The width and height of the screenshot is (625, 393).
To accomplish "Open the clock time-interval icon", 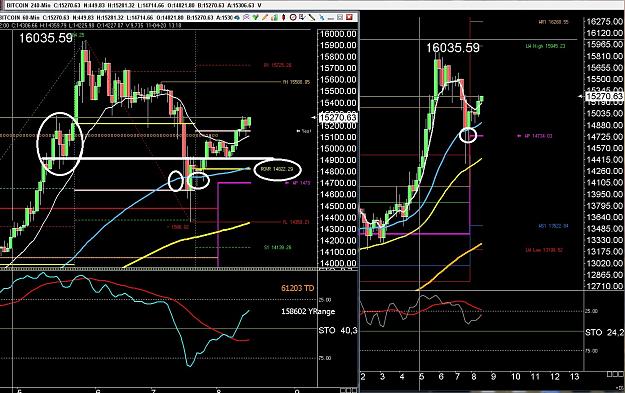I will click(293, 17).
